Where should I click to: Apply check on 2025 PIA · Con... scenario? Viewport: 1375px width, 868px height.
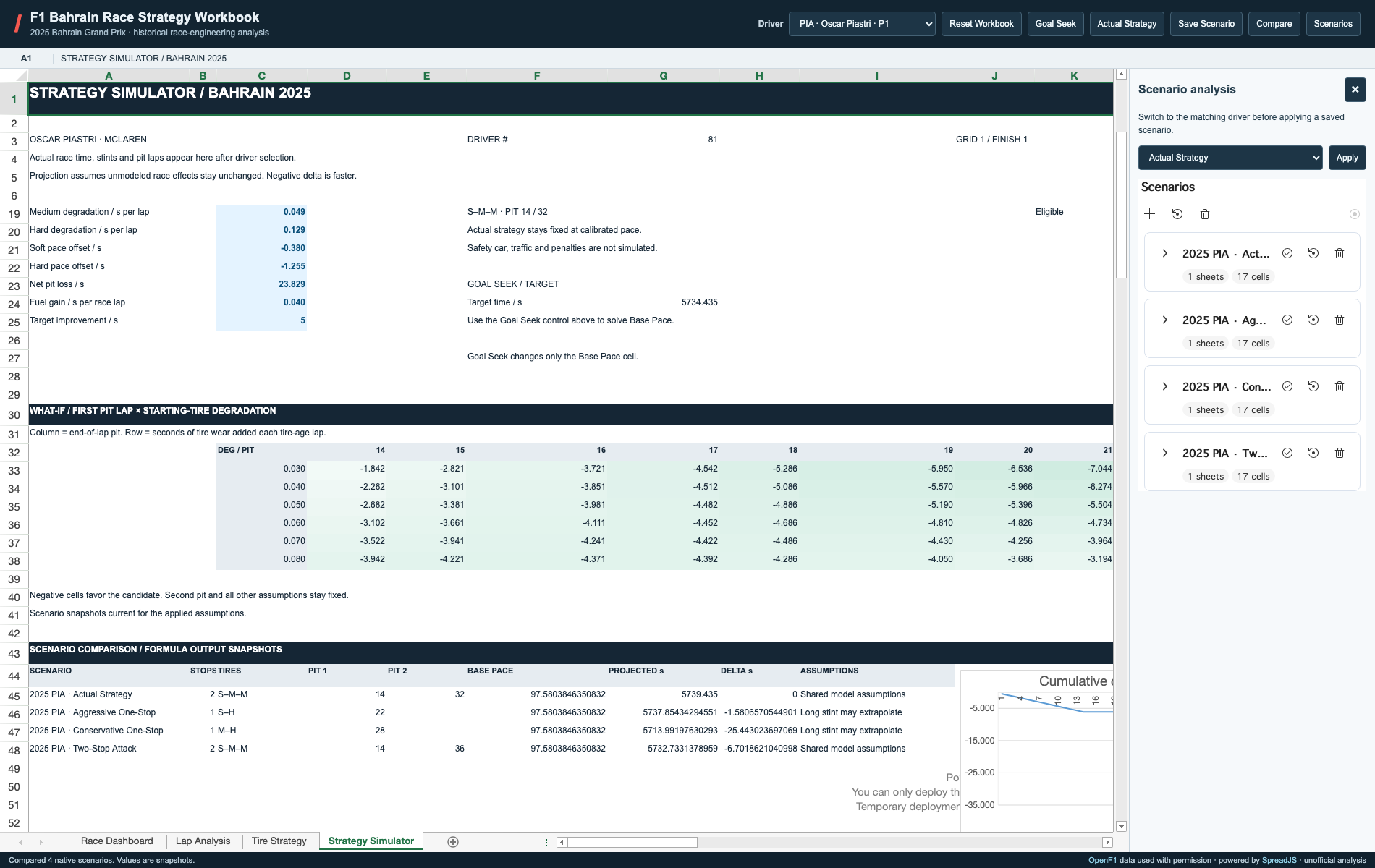click(1287, 386)
